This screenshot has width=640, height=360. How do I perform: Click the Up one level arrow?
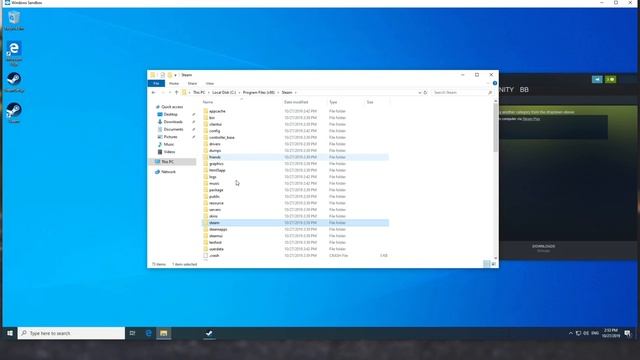pyautogui.click(x=176, y=93)
